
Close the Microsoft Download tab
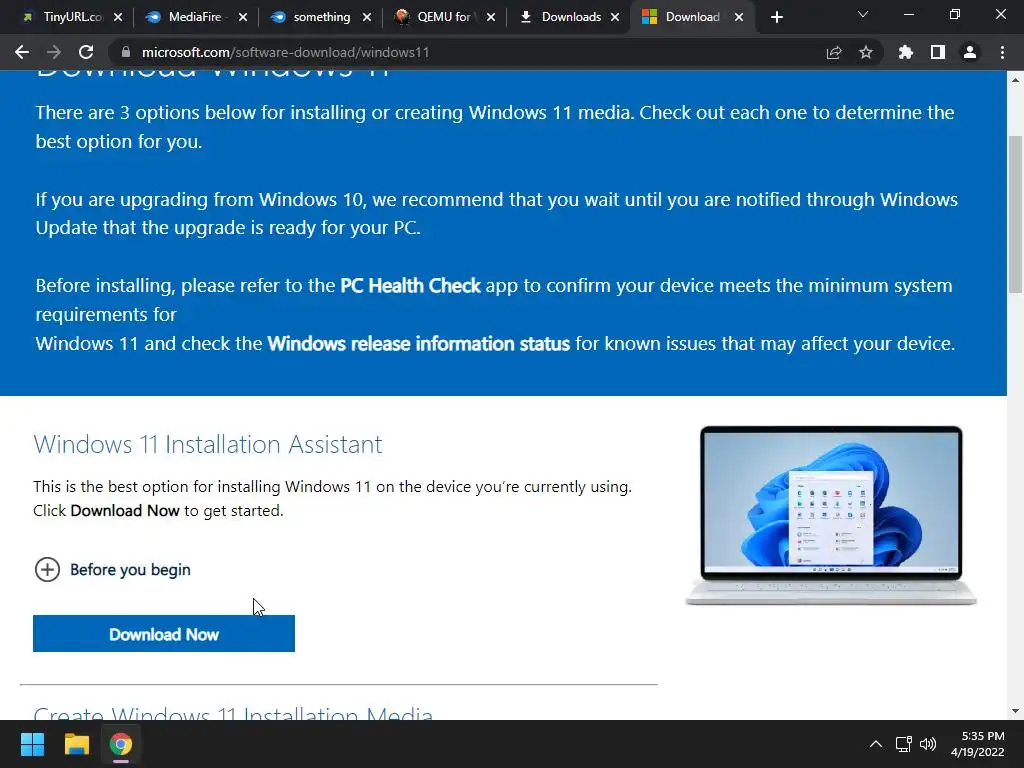(x=739, y=17)
